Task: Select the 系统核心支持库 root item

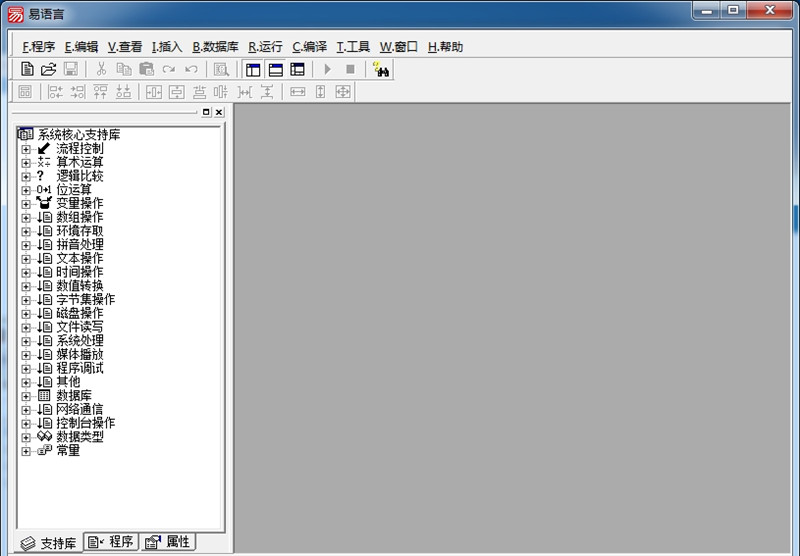Action: tap(79, 135)
